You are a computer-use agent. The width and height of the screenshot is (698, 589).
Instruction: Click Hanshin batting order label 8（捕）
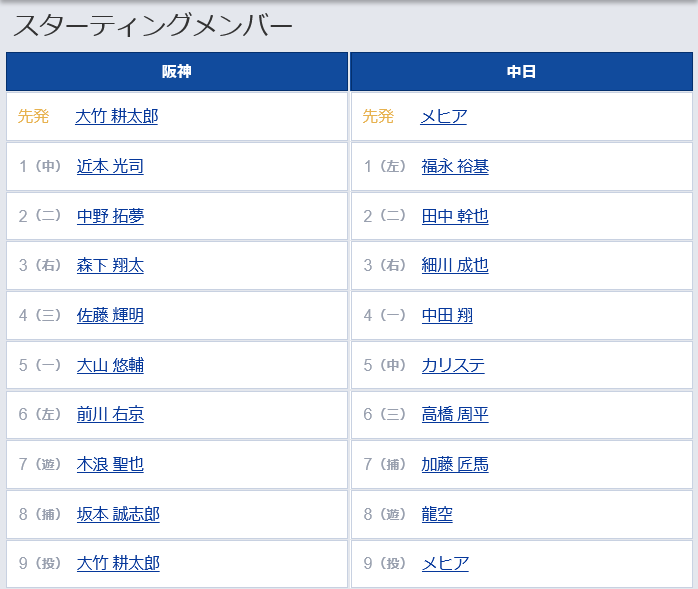[40, 514]
